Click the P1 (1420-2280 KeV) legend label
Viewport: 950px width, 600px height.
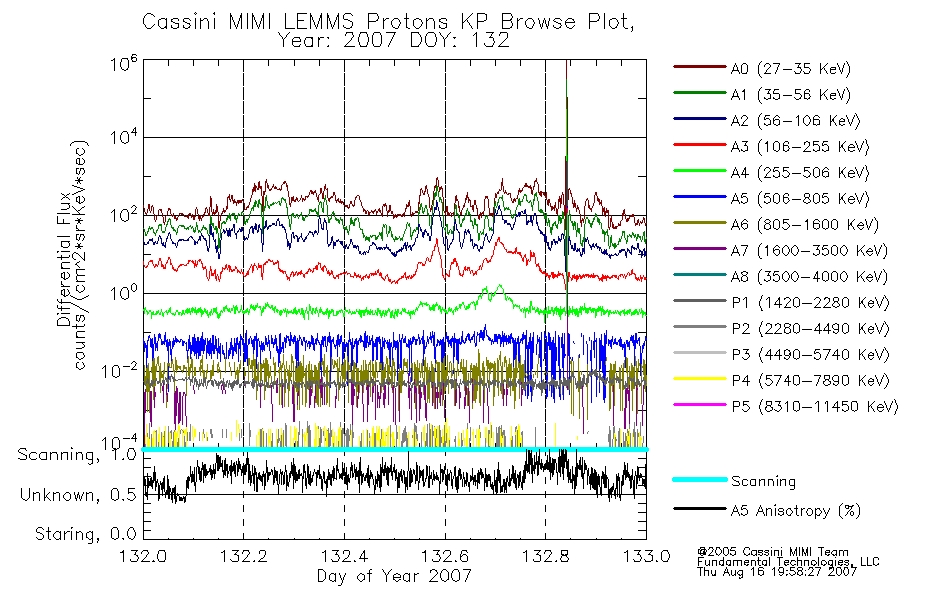[810, 302]
